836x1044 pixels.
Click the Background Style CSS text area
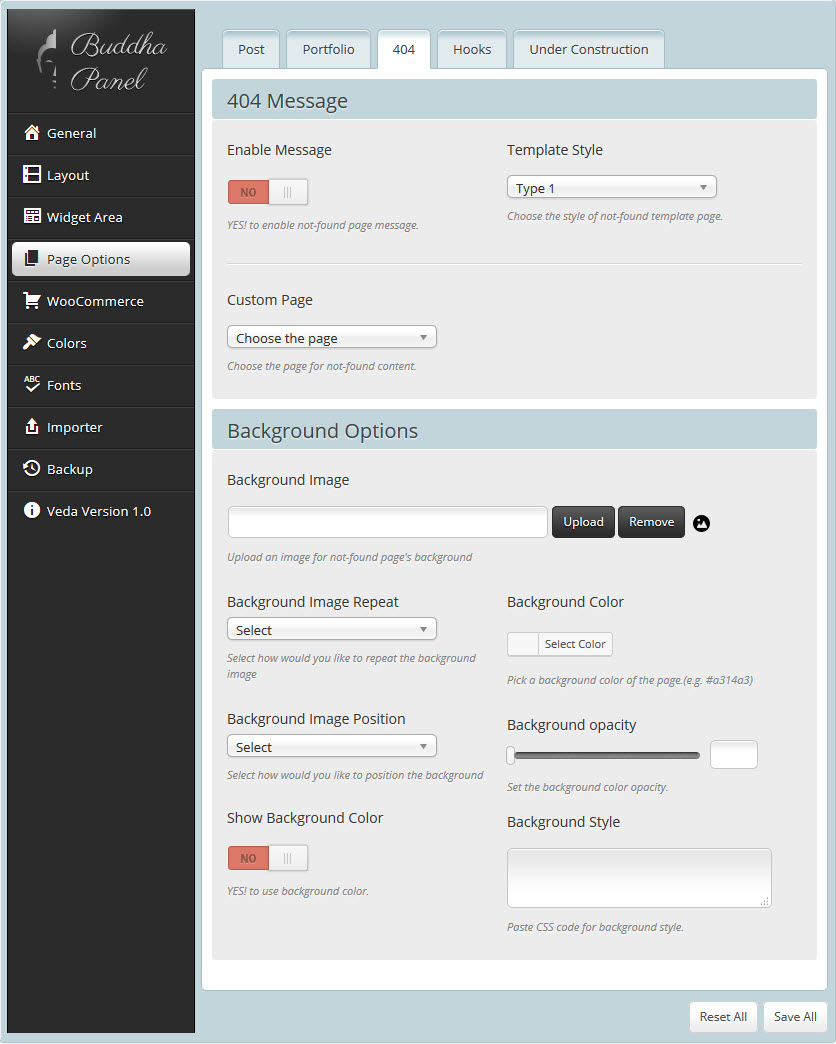638,878
